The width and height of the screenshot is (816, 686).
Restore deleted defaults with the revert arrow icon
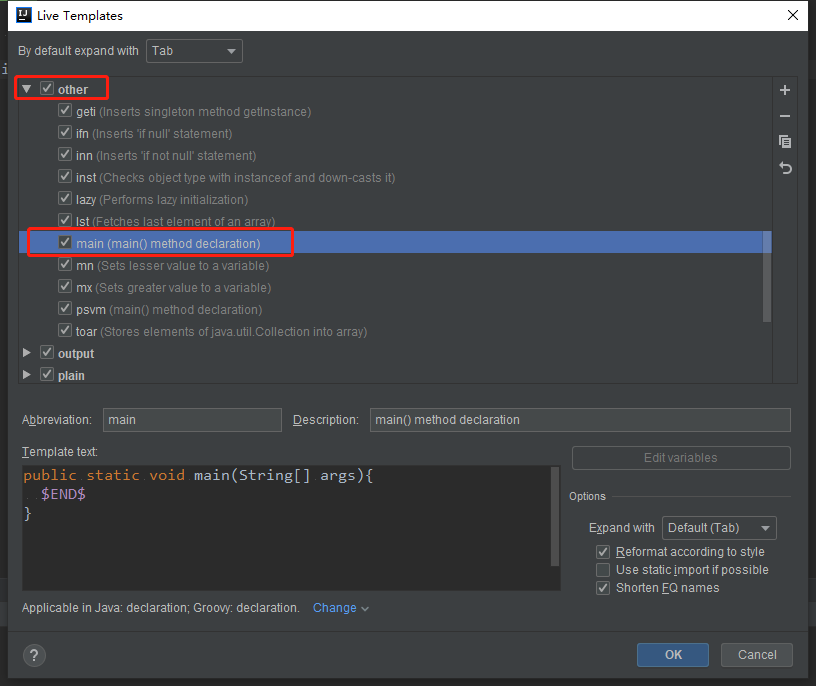pos(785,168)
